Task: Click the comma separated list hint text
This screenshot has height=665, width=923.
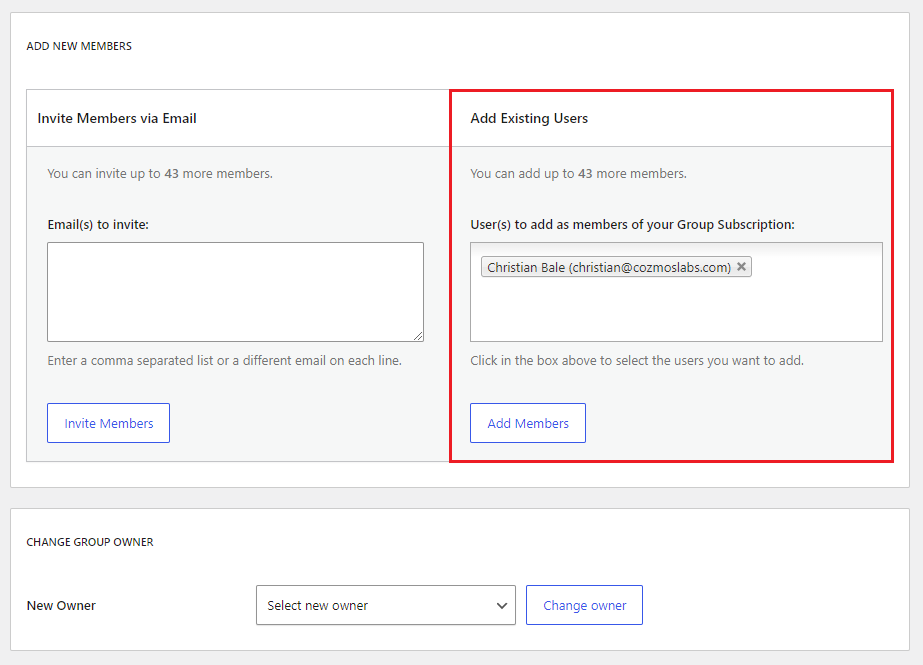Action: coord(224,361)
